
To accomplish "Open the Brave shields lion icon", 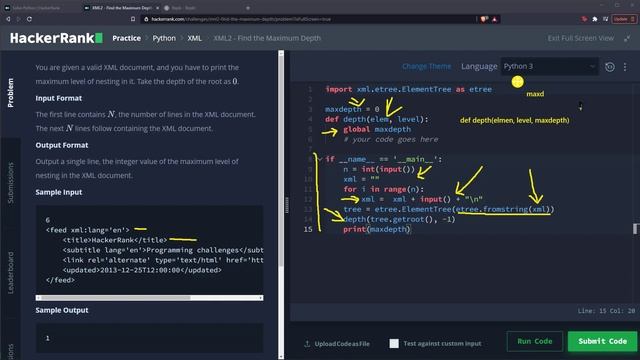I will pyautogui.click(x=484, y=19).
